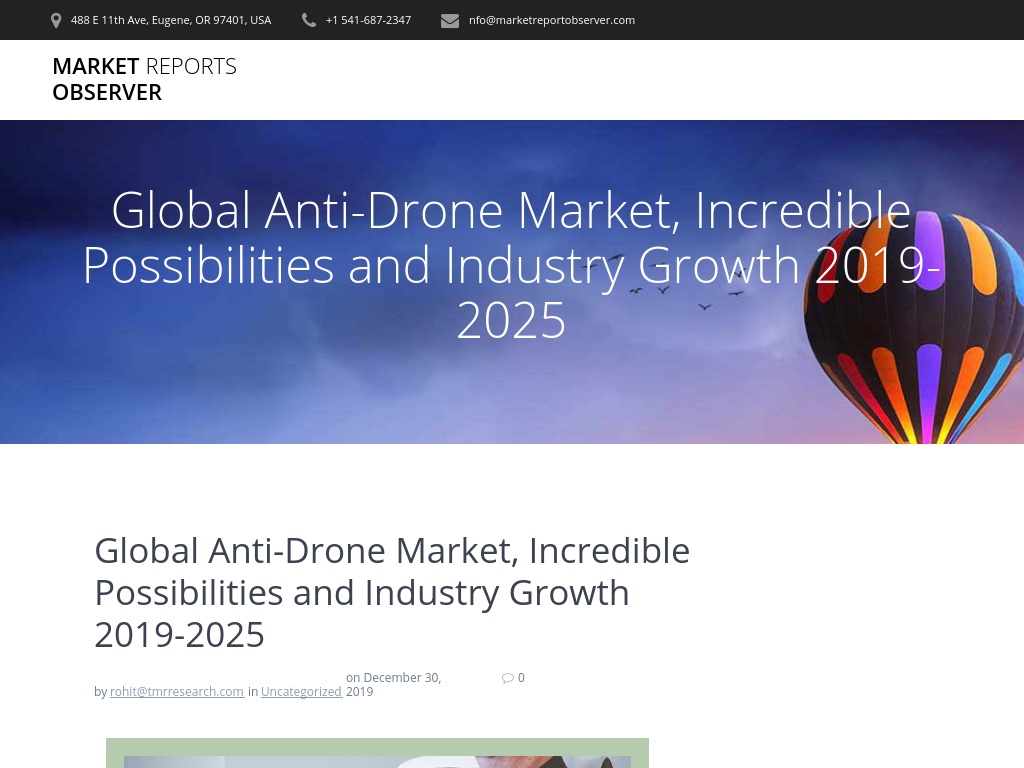Click the address text 488 E 11th Ave

pyautogui.click(x=170, y=20)
